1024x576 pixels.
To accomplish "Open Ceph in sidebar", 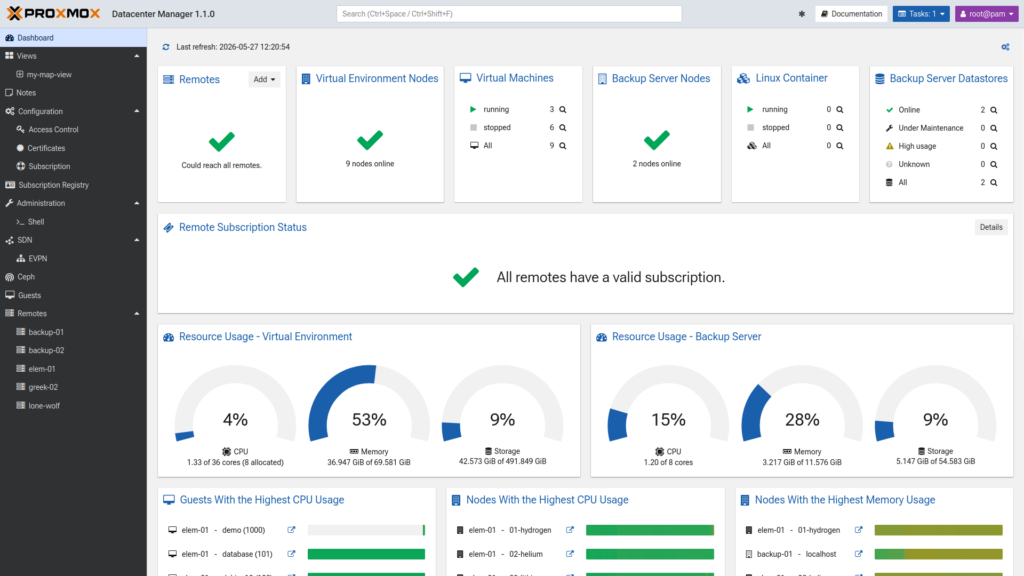I will pyautogui.click(x=73, y=277).
